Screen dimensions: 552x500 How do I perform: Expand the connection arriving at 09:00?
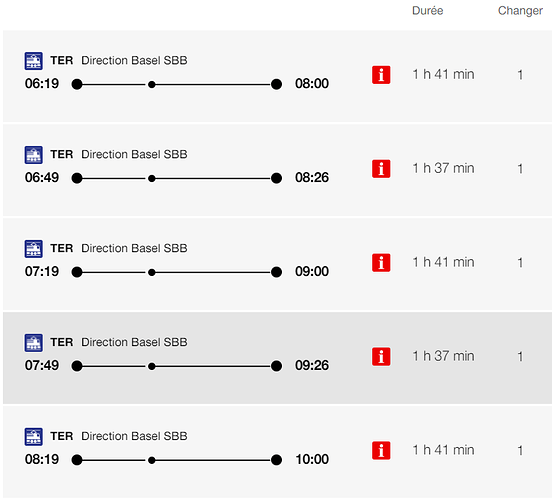coord(277,264)
